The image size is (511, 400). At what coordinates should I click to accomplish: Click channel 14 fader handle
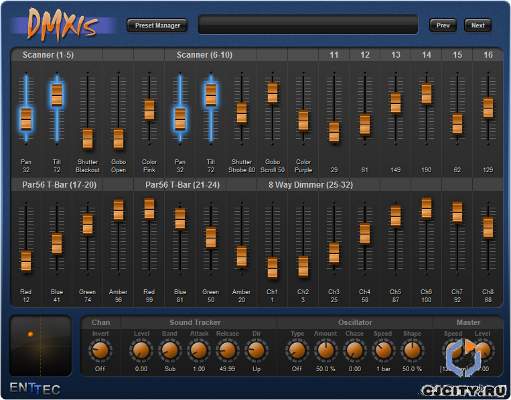(x=426, y=94)
